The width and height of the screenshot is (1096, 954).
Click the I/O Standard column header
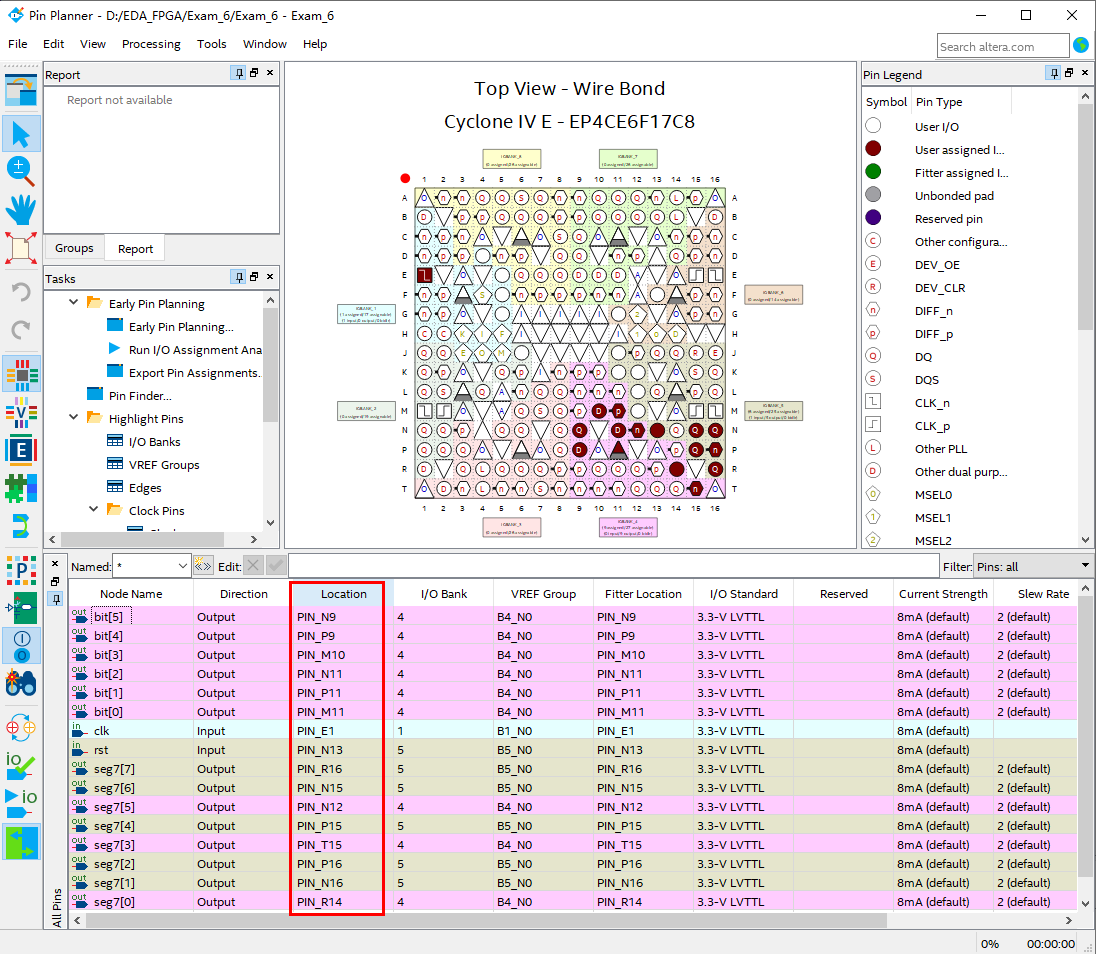[743, 593]
